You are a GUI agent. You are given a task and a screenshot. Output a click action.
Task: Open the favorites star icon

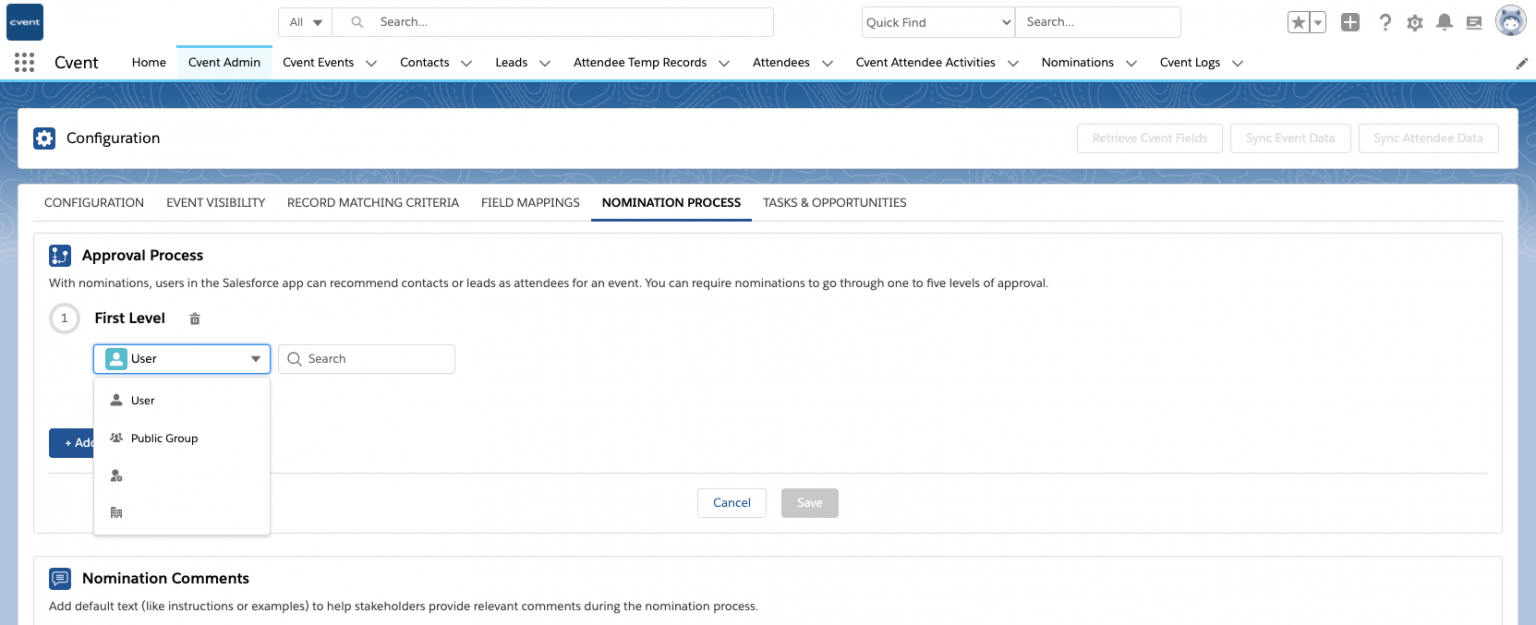pyautogui.click(x=1298, y=23)
